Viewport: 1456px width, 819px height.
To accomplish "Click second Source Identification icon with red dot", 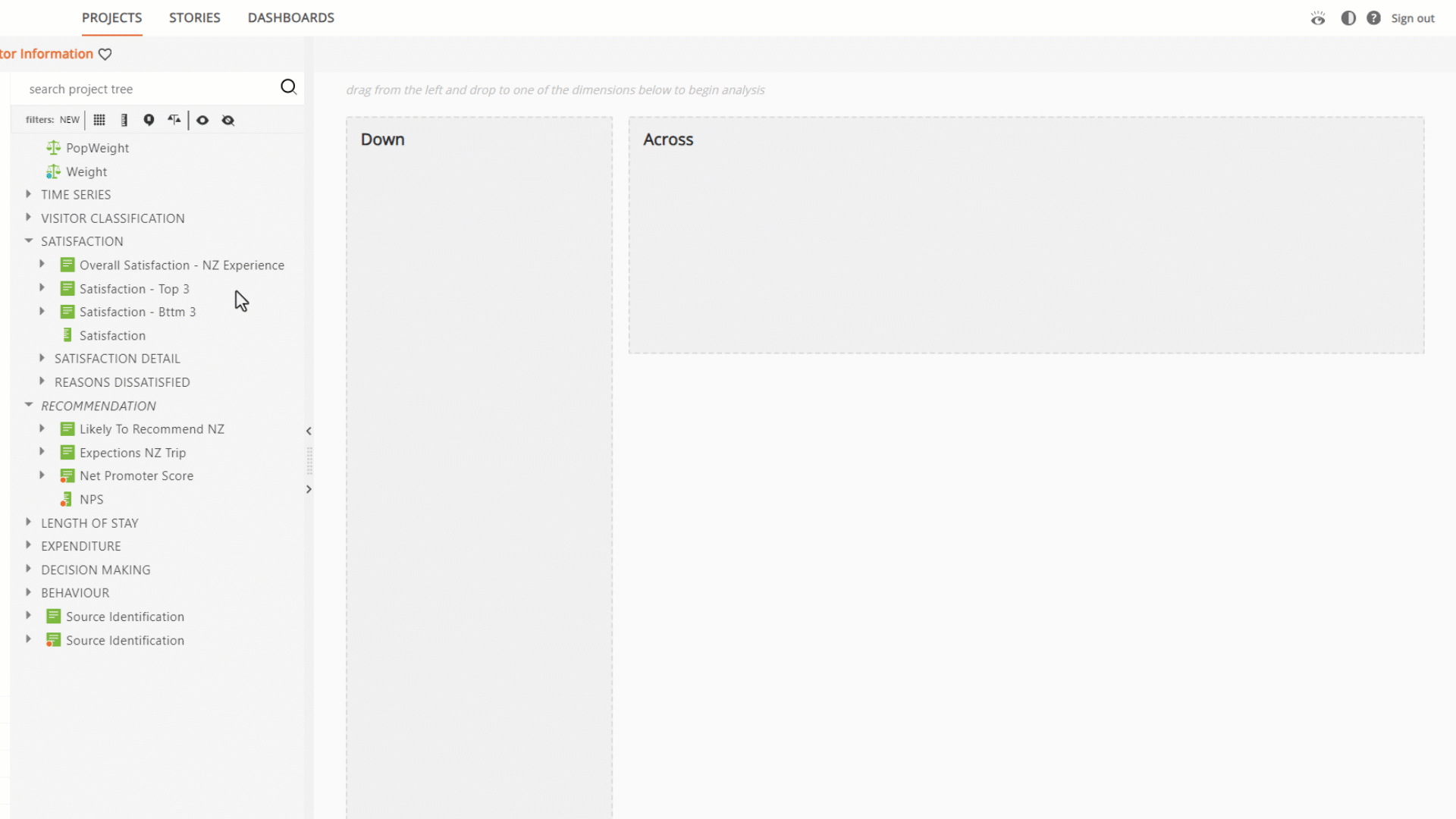I will [53, 640].
